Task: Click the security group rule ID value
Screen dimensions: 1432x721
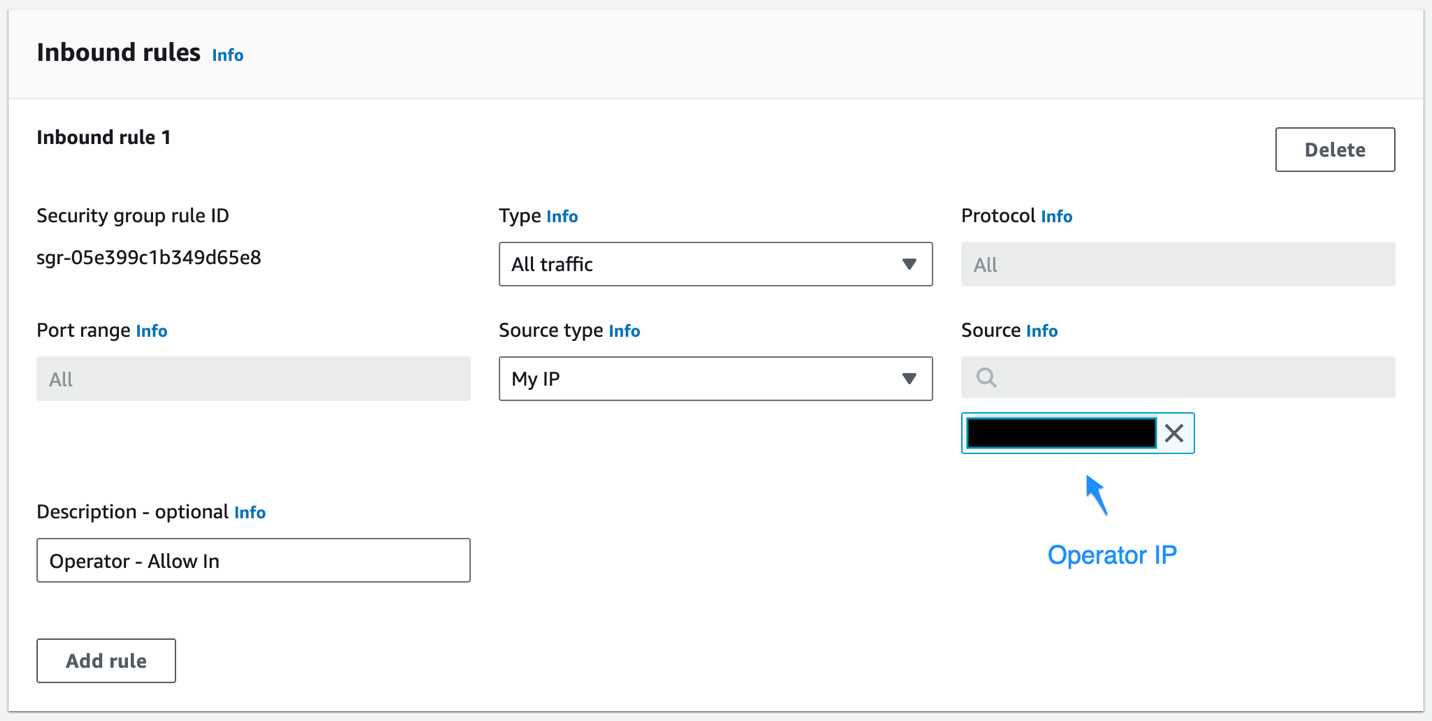Action: pyautogui.click(x=149, y=258)
